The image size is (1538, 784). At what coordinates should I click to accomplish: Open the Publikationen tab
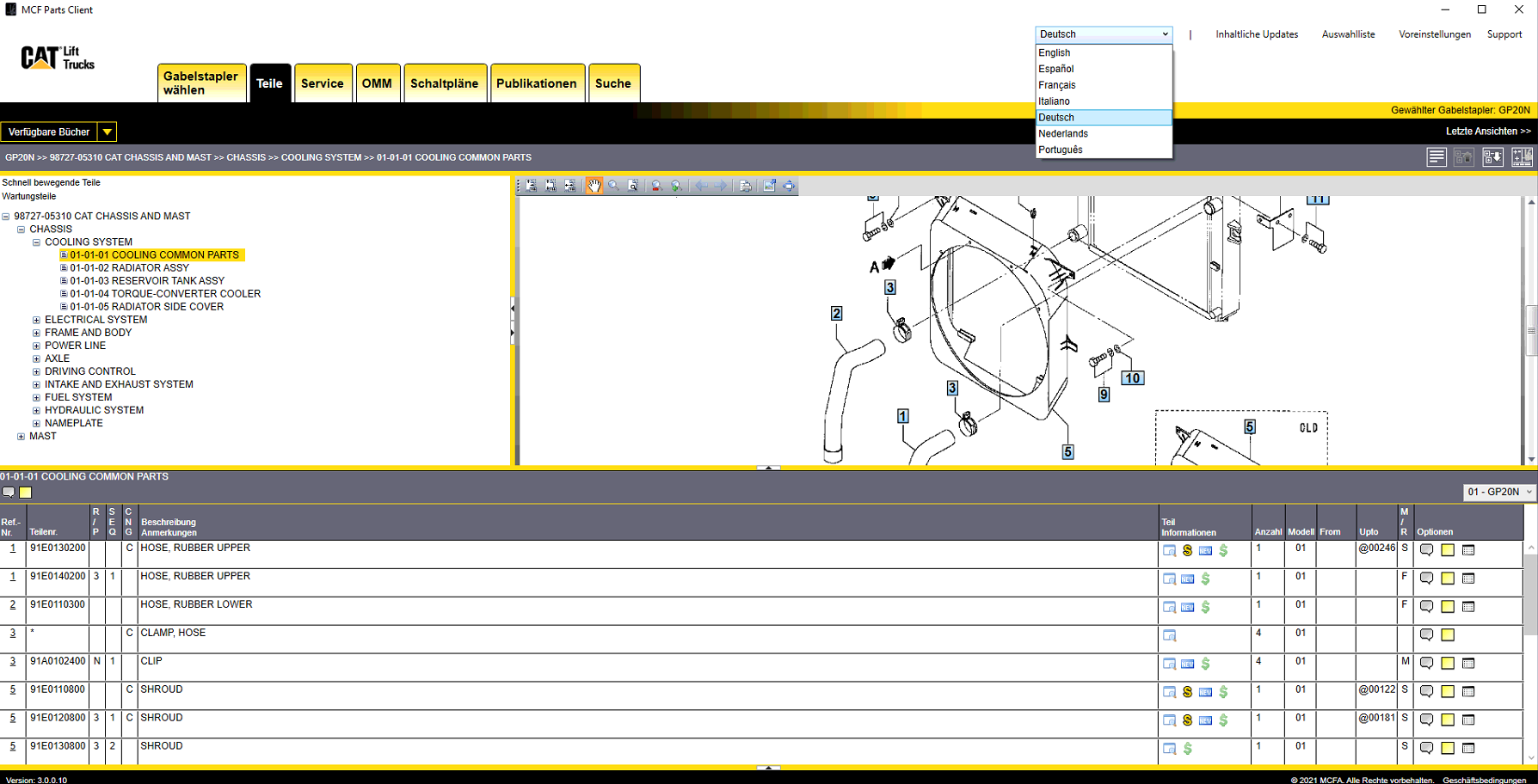coord(536,83)
